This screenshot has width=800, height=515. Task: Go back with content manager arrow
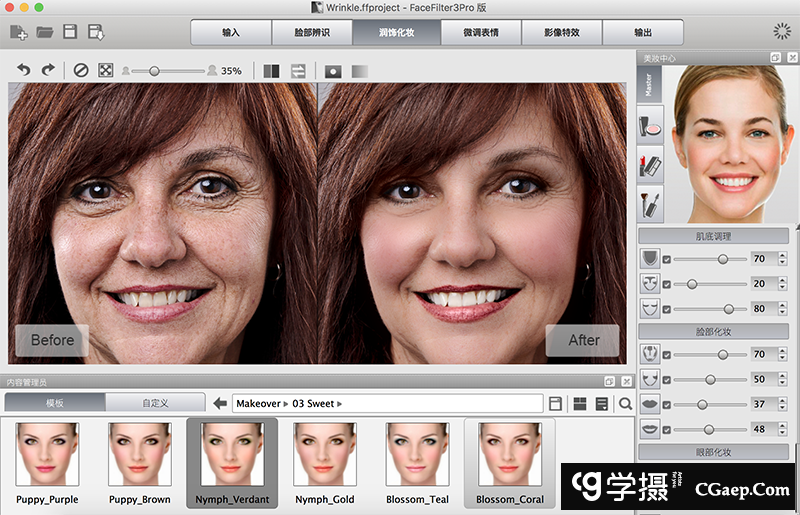(x=220, y=403)
